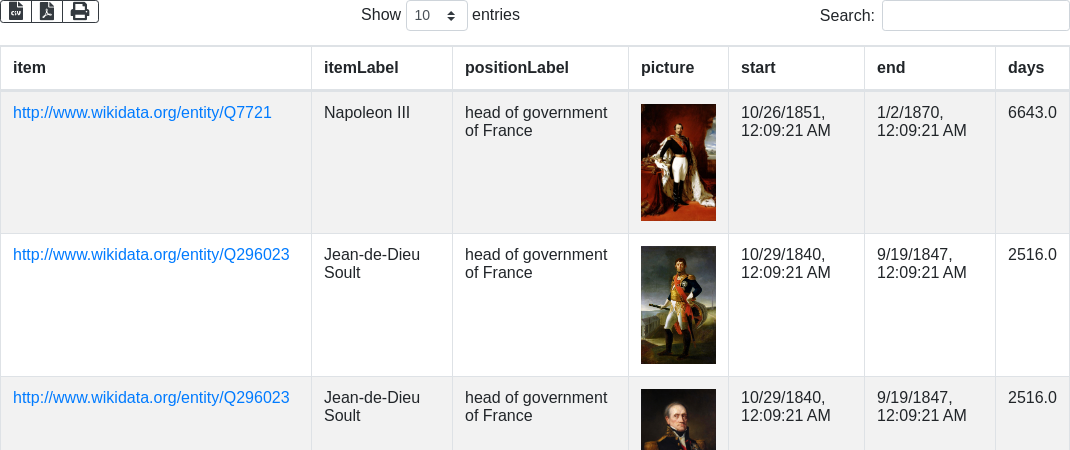Select the 6643.0 days cell
Image resolution: width=1070 pixels, height=450 pixels.
1032,113
